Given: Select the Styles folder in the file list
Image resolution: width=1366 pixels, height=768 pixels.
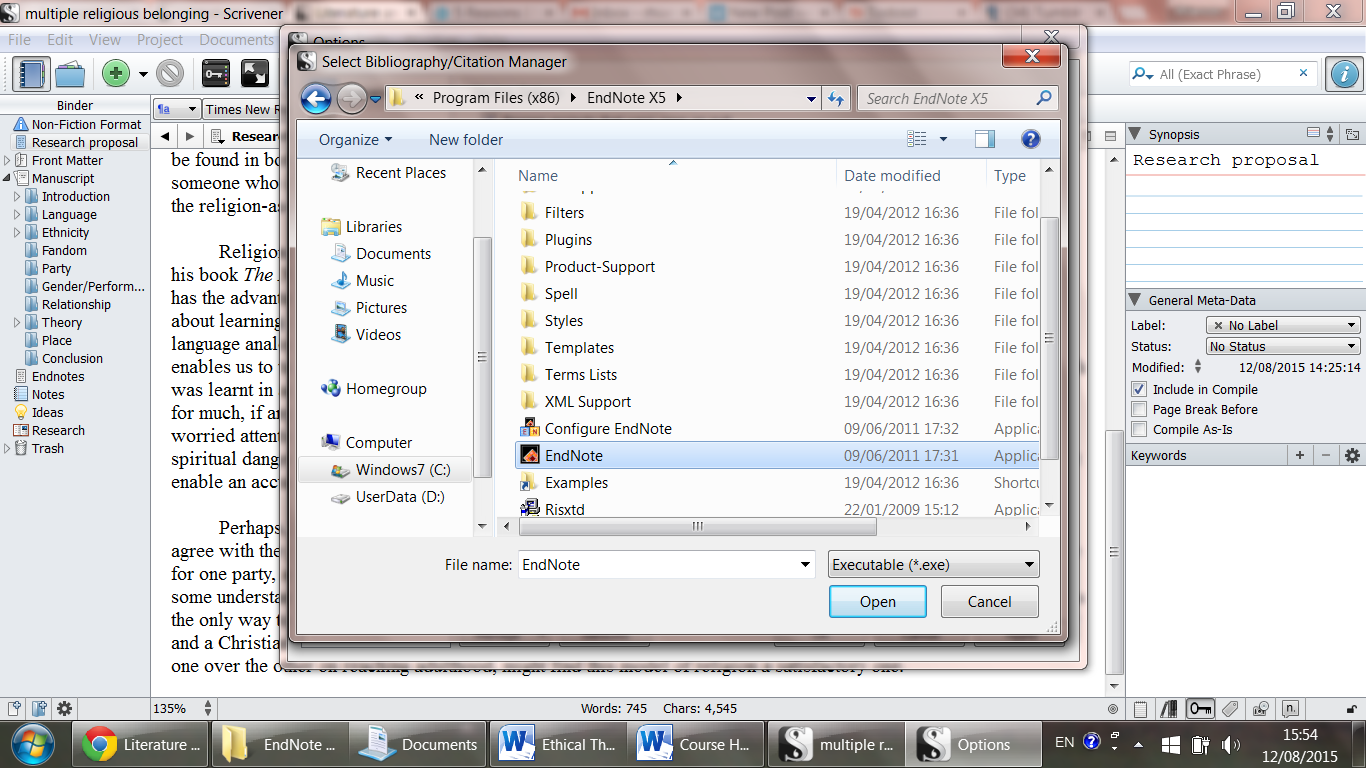Looking at the screenshot, I should 778,320.
